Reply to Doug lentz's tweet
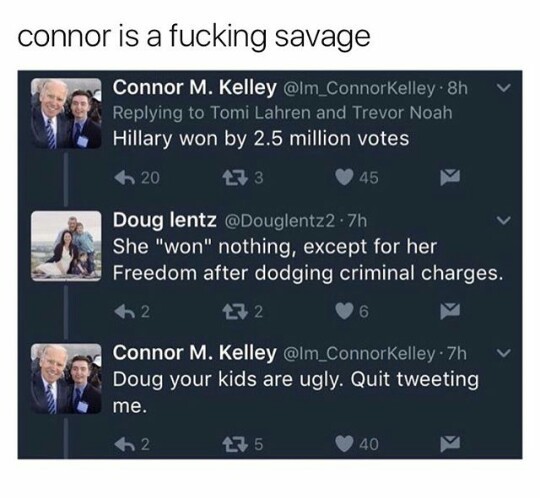Image resolution: width=540 pixels, height=498 pixels. pos(125,311)
